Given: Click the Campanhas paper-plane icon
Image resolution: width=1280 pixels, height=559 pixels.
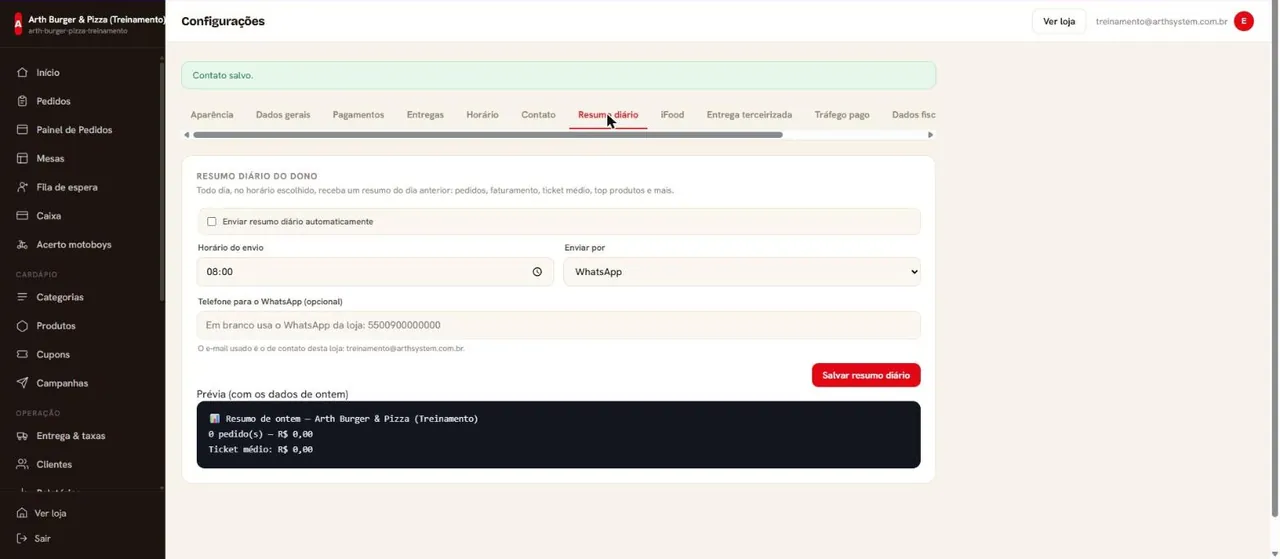Looking at the screenshot, I should coord(22,383).
